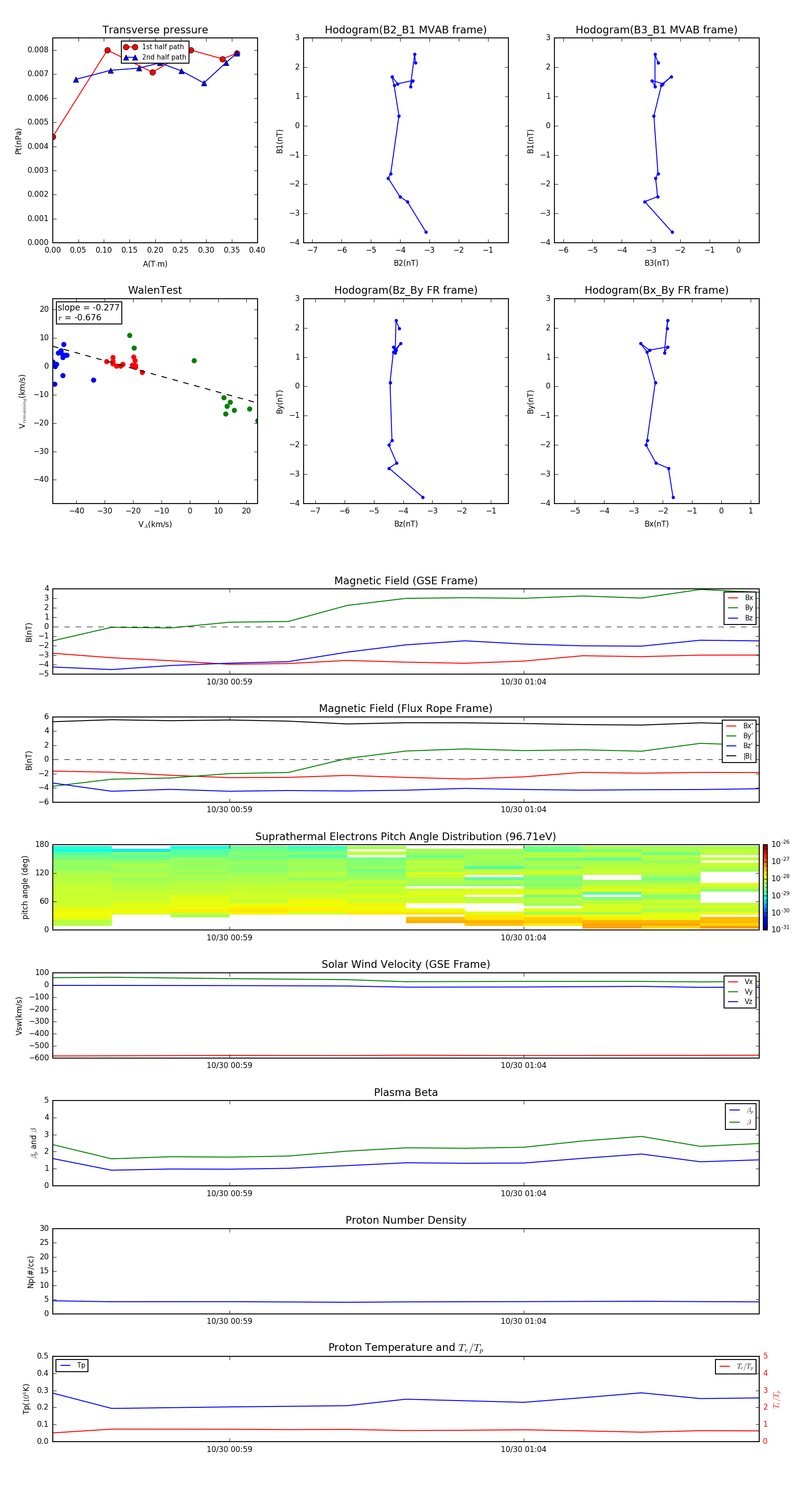This screenshot has height=1489, width=812.
Task: Click '10/30 01:04' tick under Proton Number Density
Action: pos(524,1321)
